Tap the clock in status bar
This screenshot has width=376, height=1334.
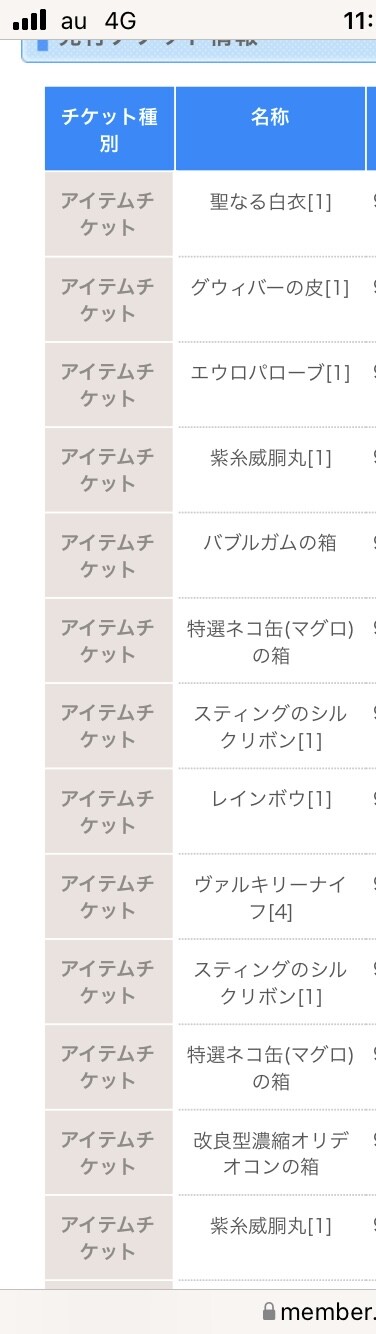(x=359, y=20)
